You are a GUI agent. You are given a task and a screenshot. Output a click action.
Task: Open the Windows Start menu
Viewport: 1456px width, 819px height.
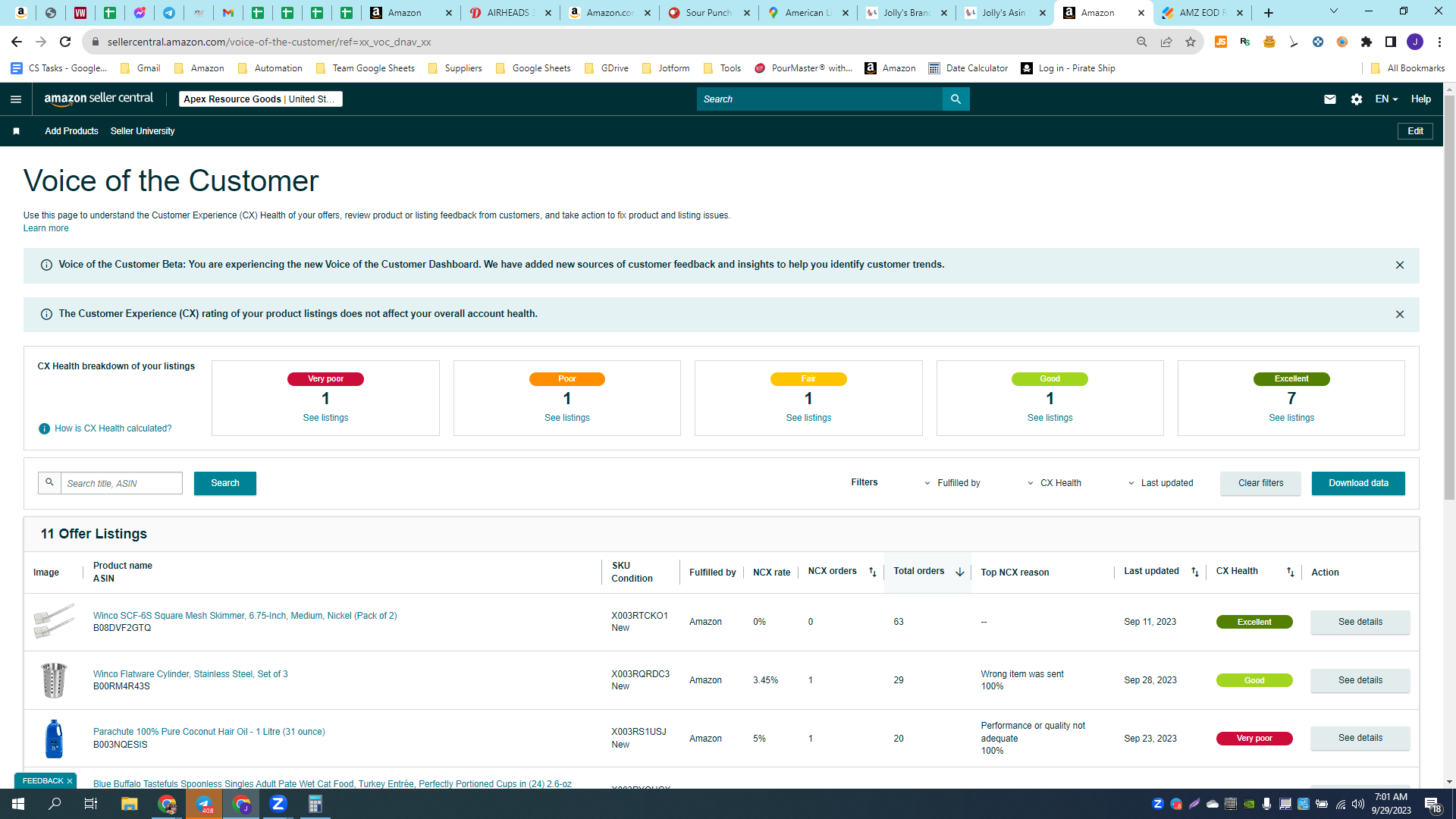tap(18, 804)
